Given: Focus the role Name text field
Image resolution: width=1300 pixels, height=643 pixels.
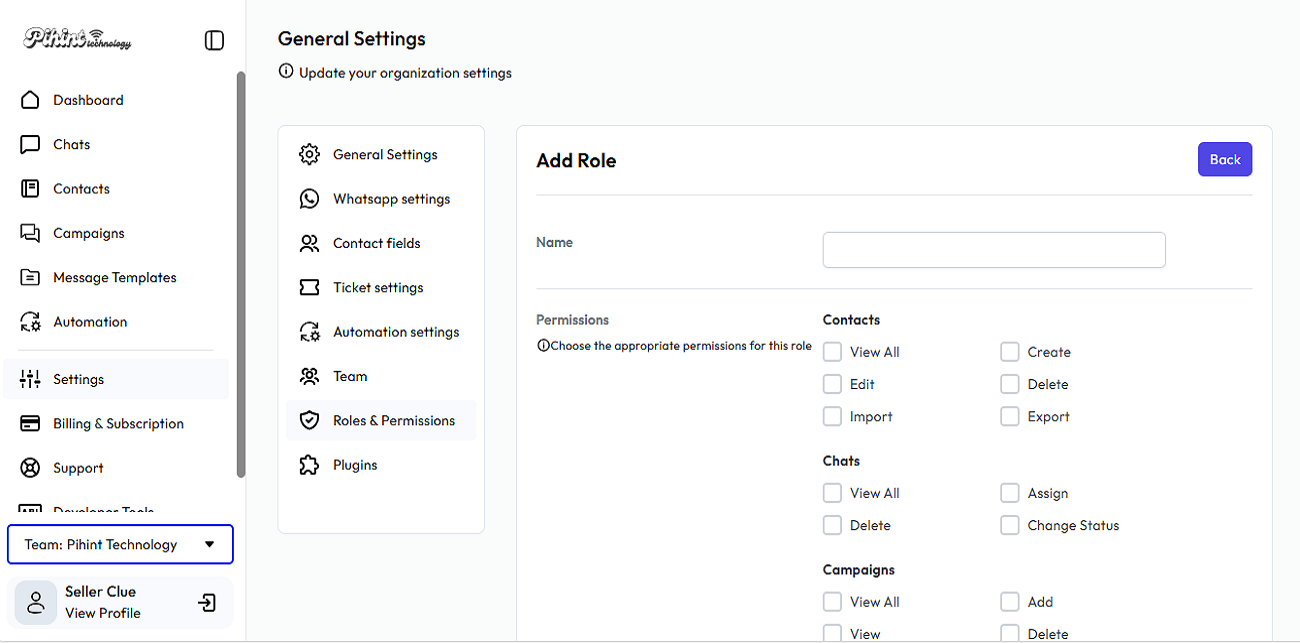Looking at the screenshot, I should pyautogui.click(x=993, y=250).
